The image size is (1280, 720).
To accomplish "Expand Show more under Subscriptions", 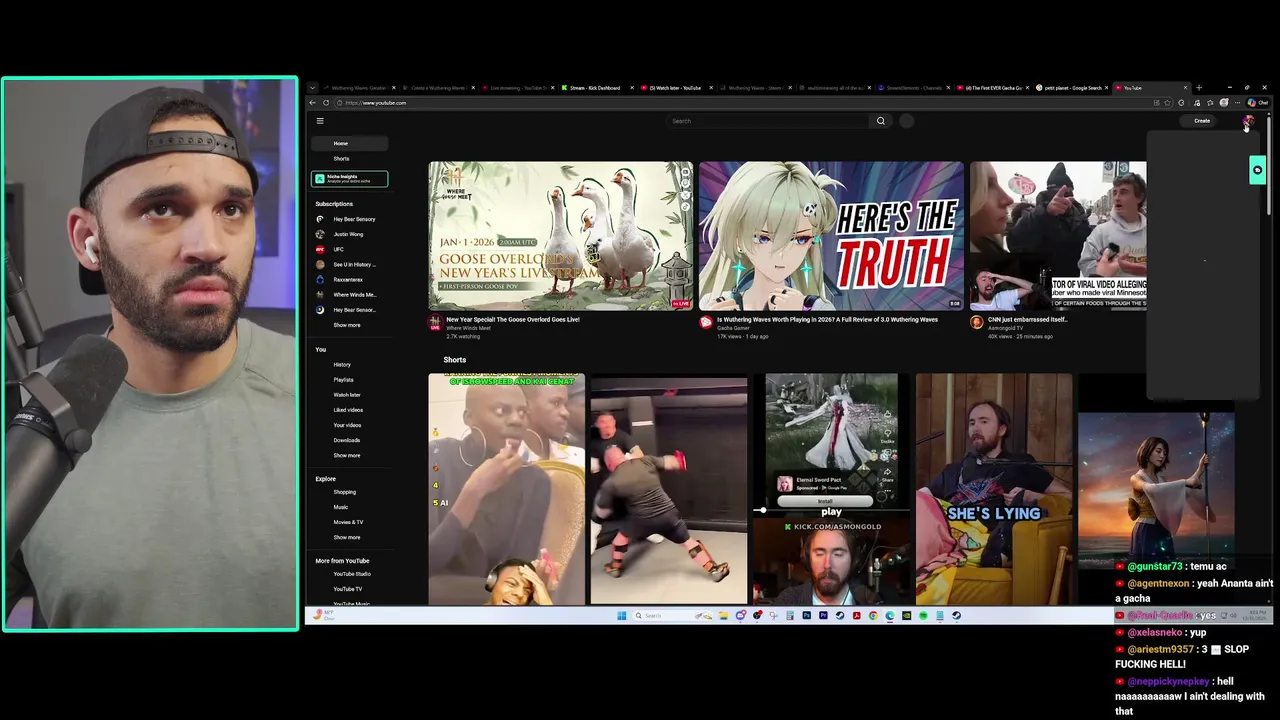I will (349, 325).
